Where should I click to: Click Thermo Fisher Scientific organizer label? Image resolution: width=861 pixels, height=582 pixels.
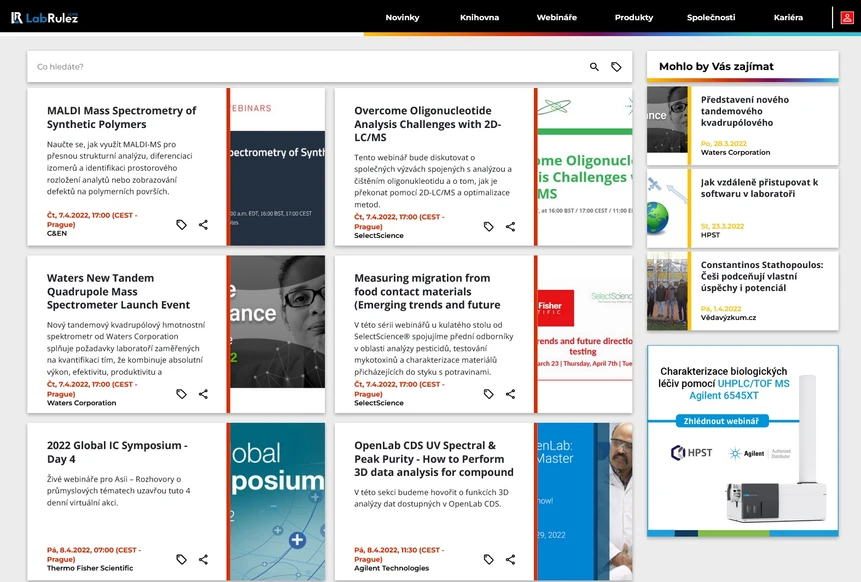90,568
